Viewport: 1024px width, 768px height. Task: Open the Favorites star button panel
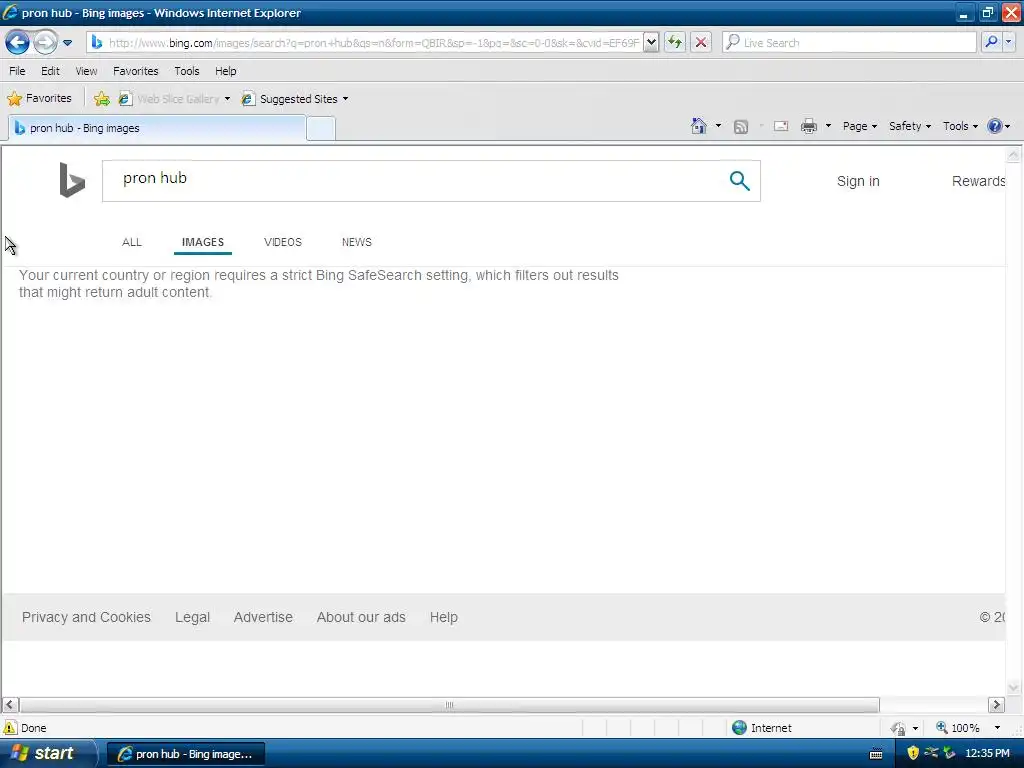[39, 99]
